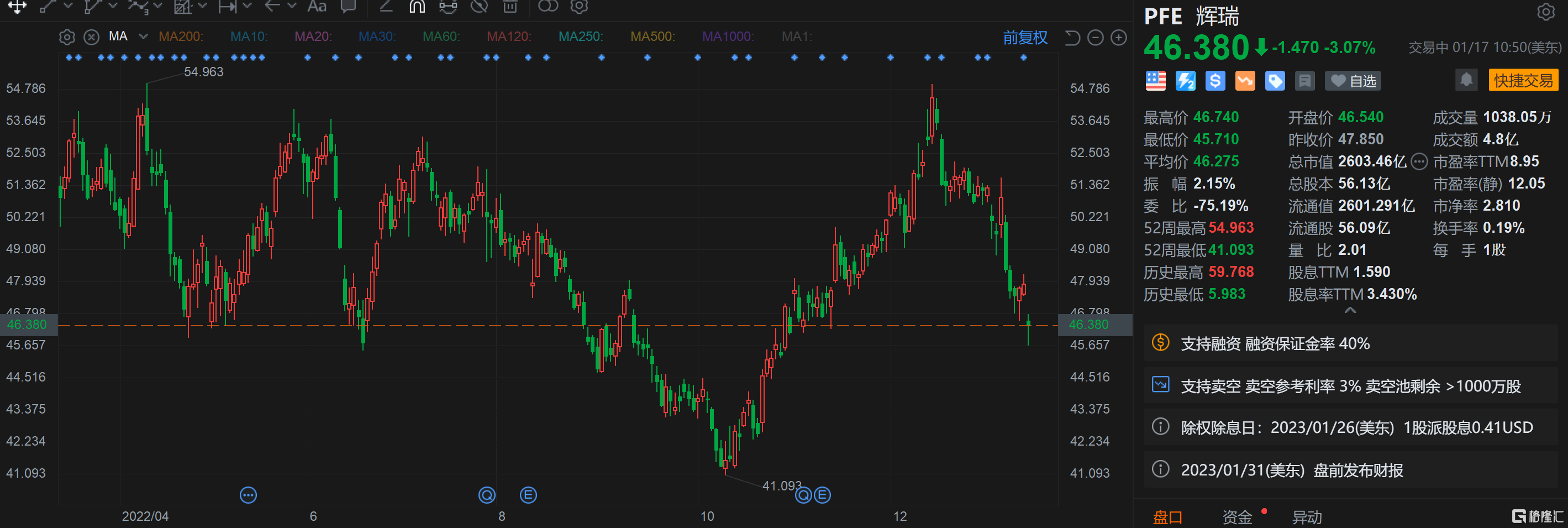Click the price alert bell icon
1568x528 pixels.
[1466, 80]
